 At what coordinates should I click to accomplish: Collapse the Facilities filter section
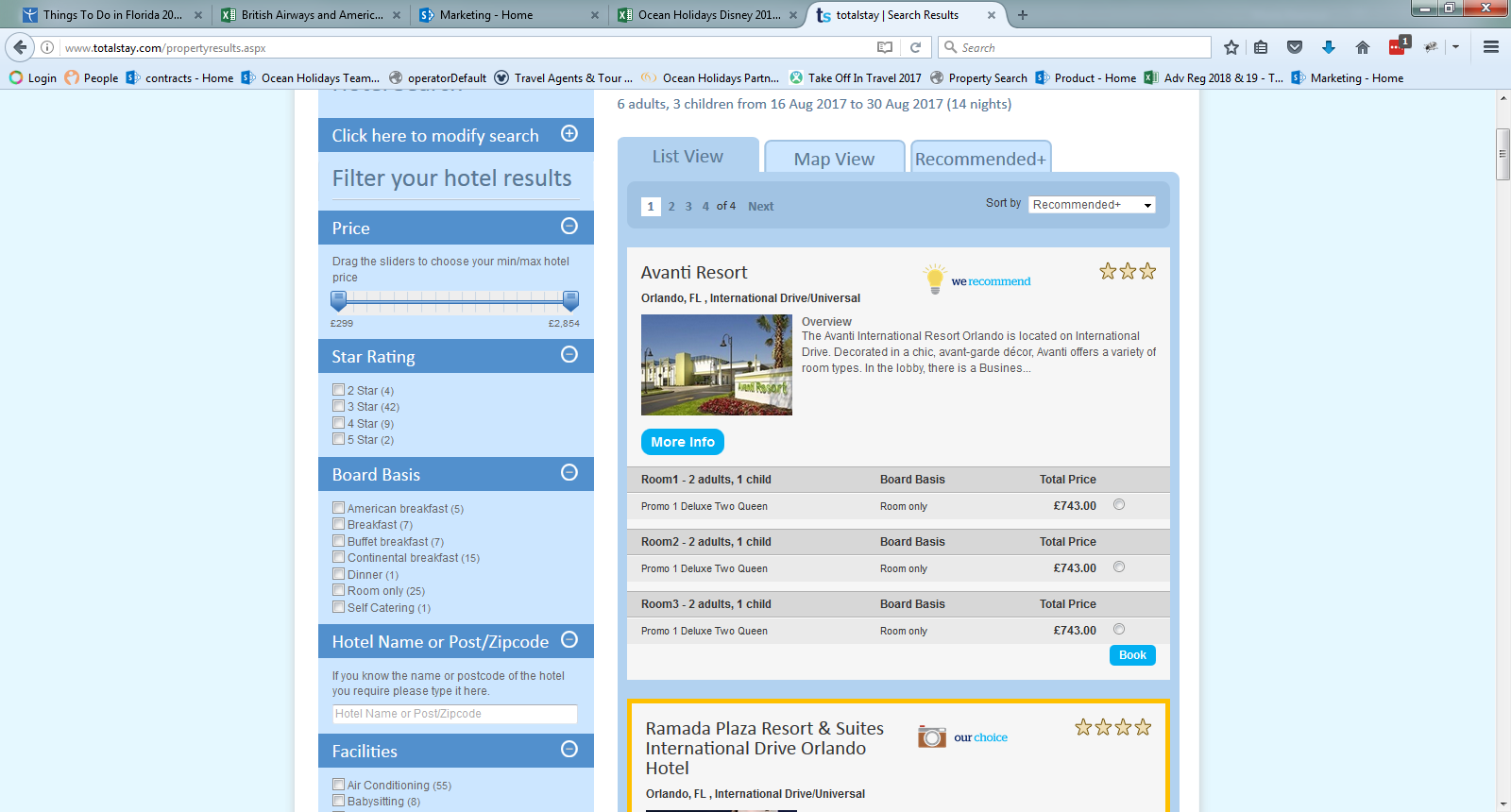point(569,749)
